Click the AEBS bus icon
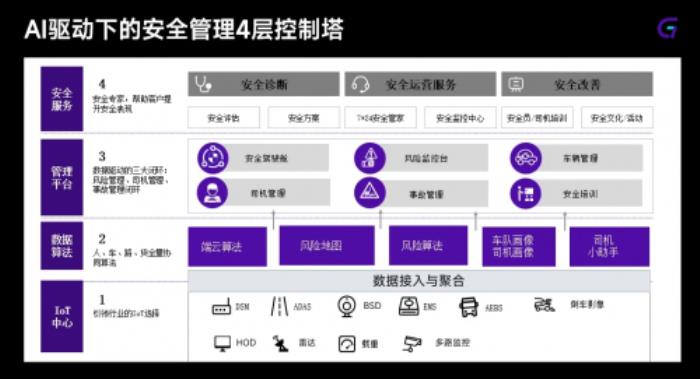Viewport: 700px width, 379px height. [469, 307]
